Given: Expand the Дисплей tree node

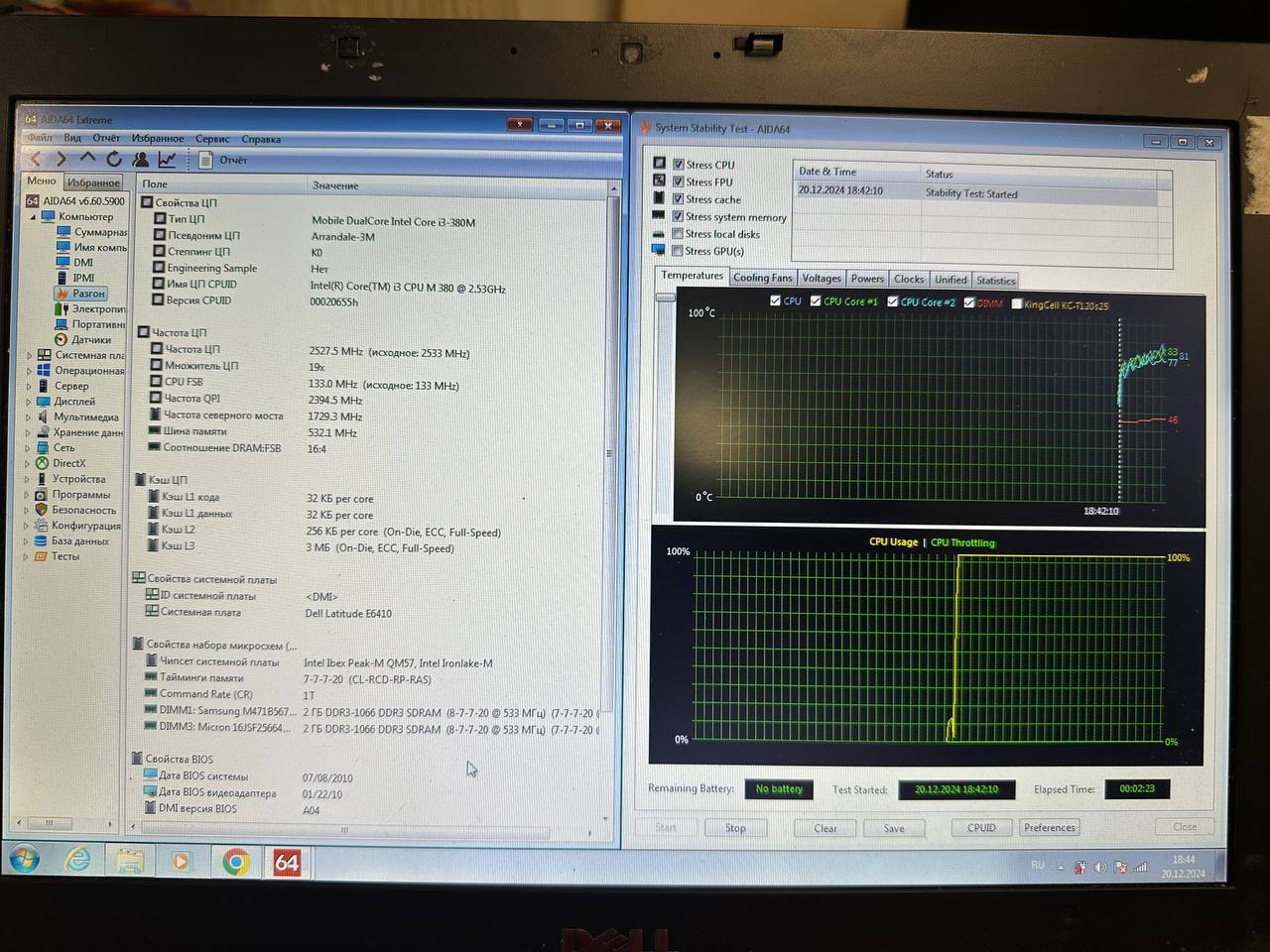Looking at the screenshot, I should pos(28,402).
